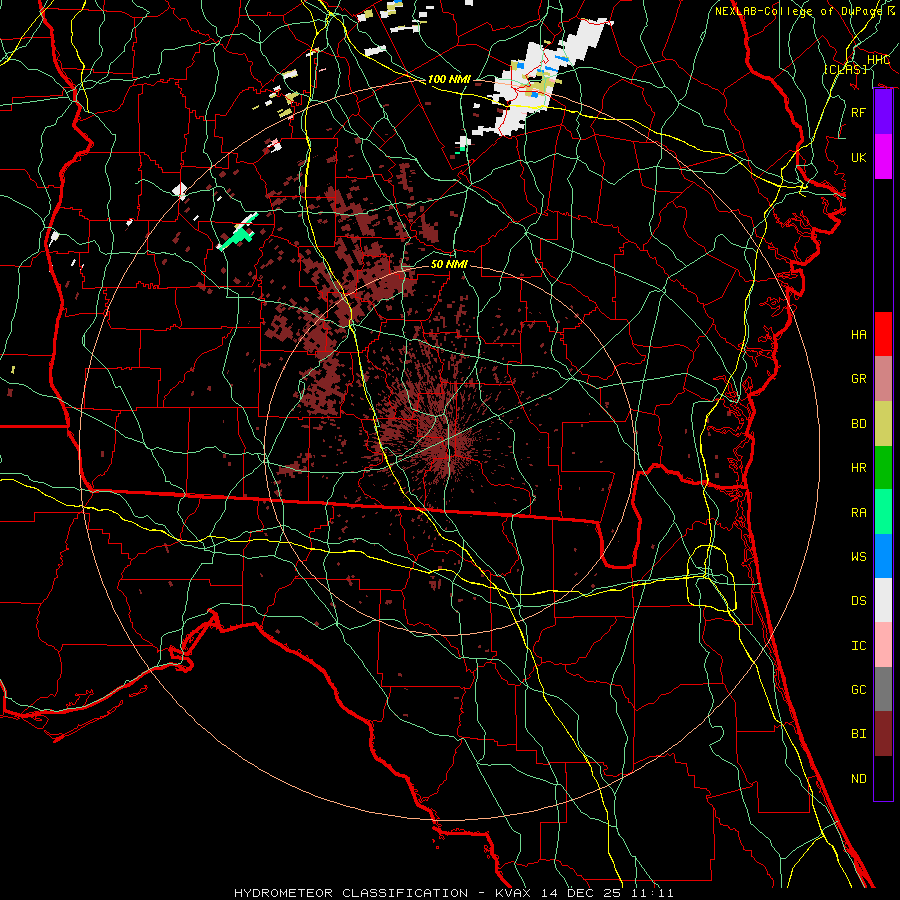Click the RF purple legend swatch
This screenshot has width=900, height=900.
[883, 112]
